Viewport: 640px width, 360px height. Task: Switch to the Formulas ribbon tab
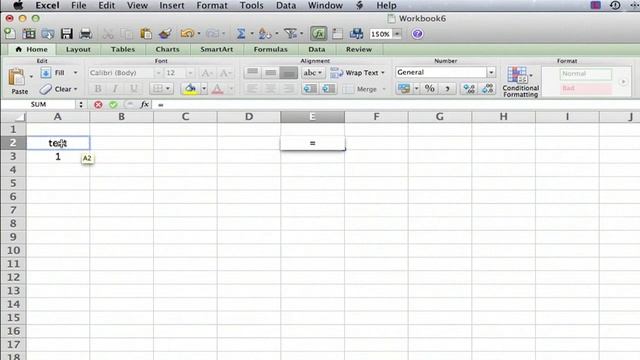[x=270, y=49]
